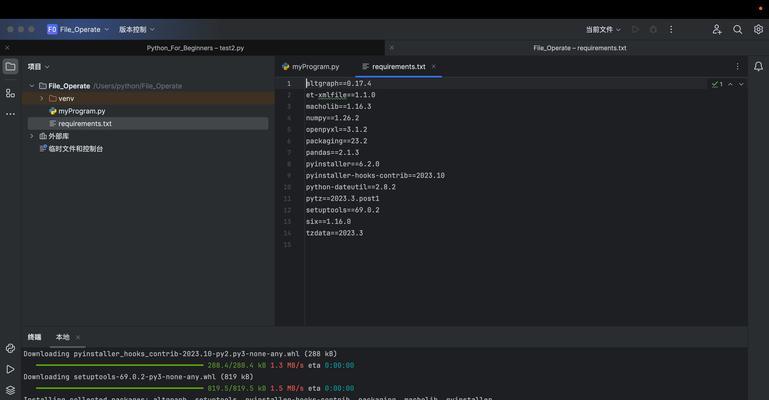Image resolution: width=769 pixels, height=400 pixels.
Task: Open Search Everywhere magnifier
Action: pyautogui.click(x=738, y=29)
